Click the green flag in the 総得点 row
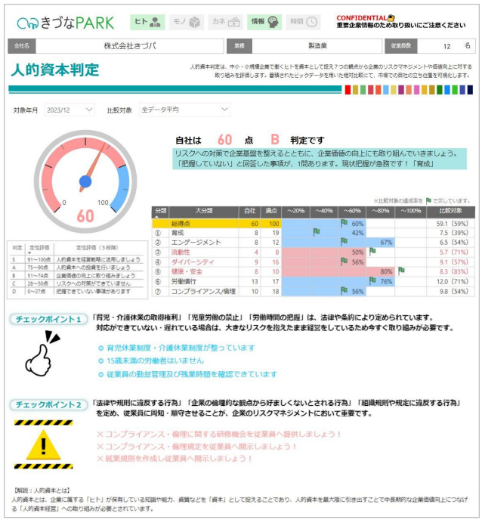Image resolution: width=485 pixels, height=520 pixels. (x=344, y=223)
